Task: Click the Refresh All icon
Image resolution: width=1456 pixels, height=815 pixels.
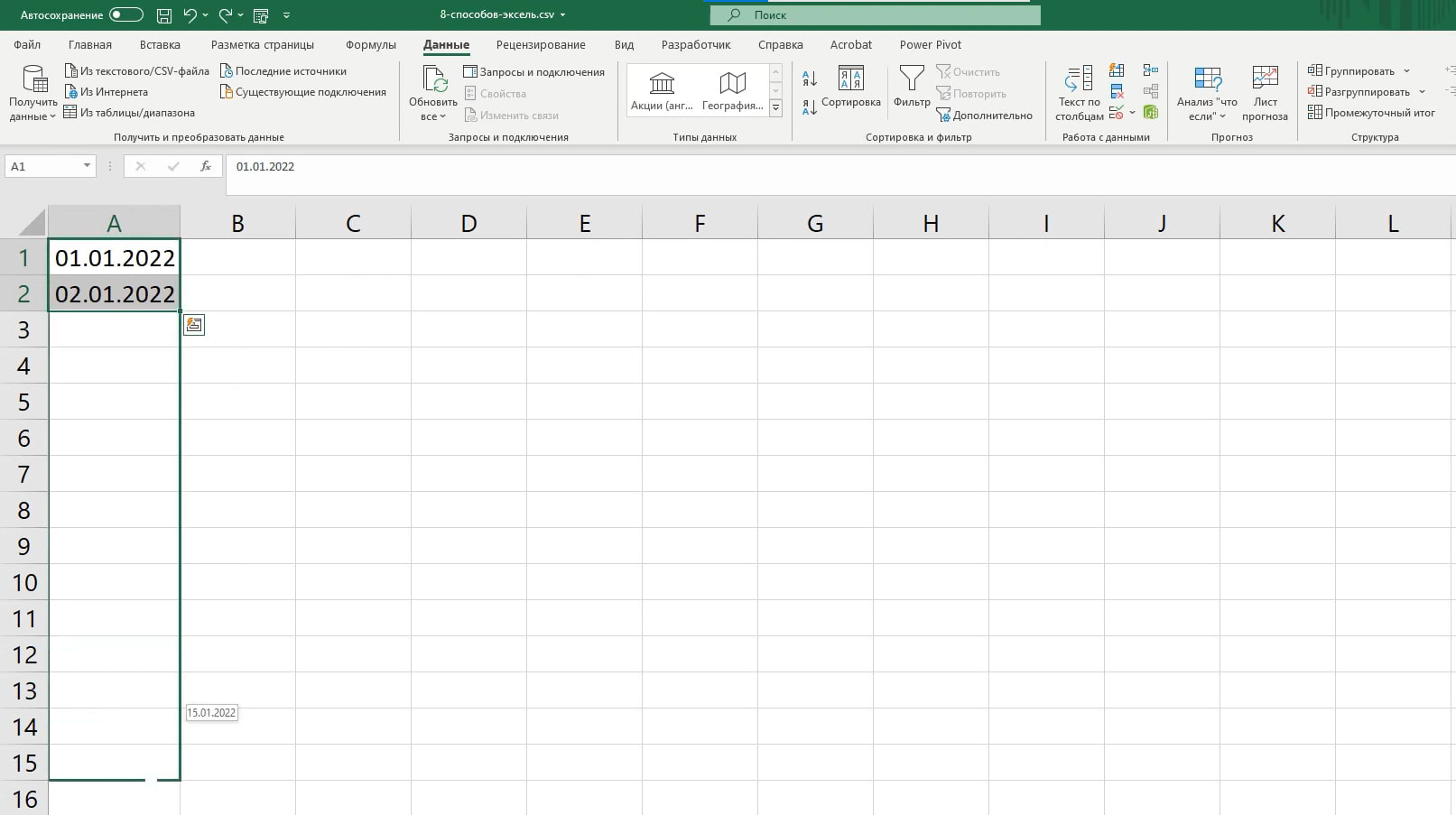Action: pos(434,79)
